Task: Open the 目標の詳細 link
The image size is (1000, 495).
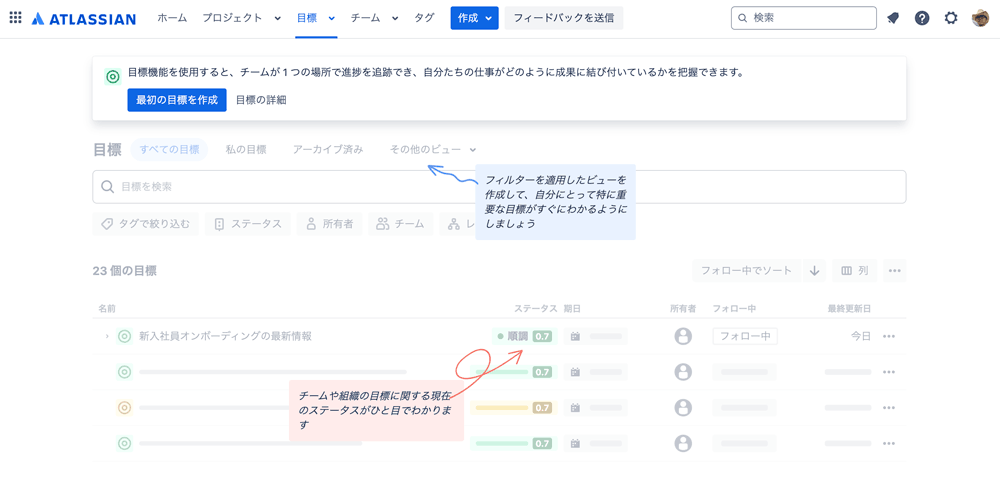Action: [261, 100]
